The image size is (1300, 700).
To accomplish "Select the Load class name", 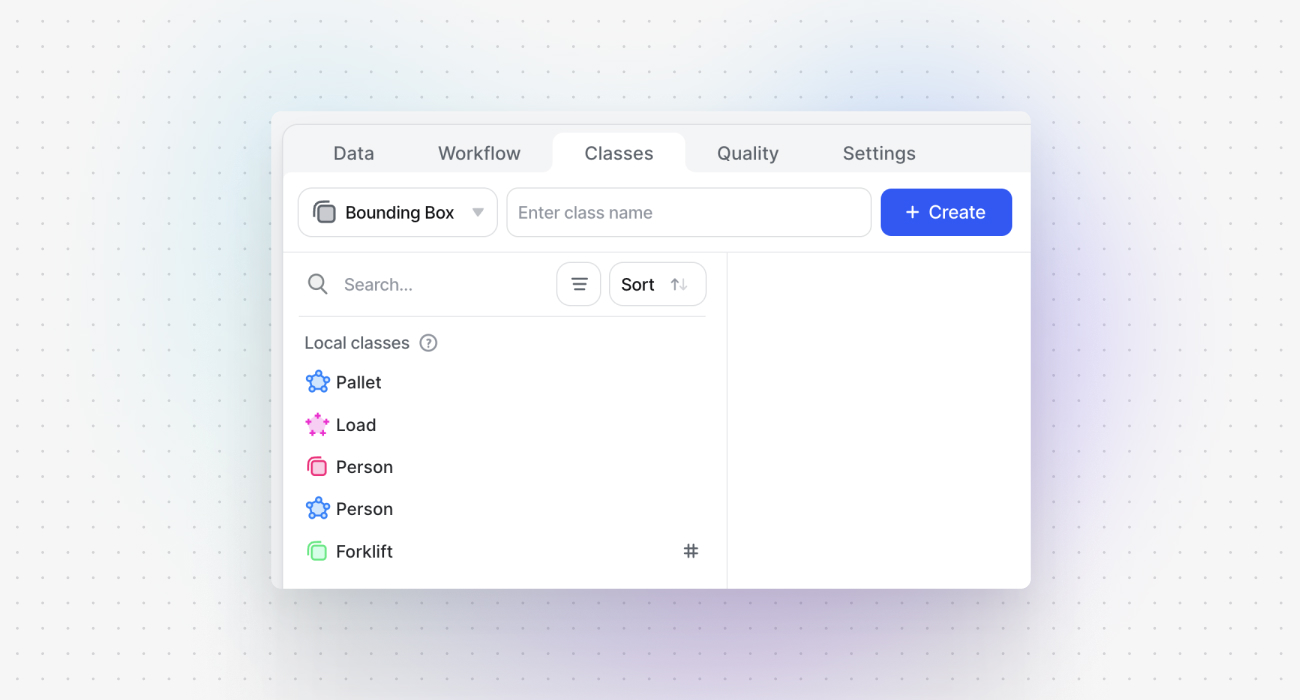I will tap(356, 425).
